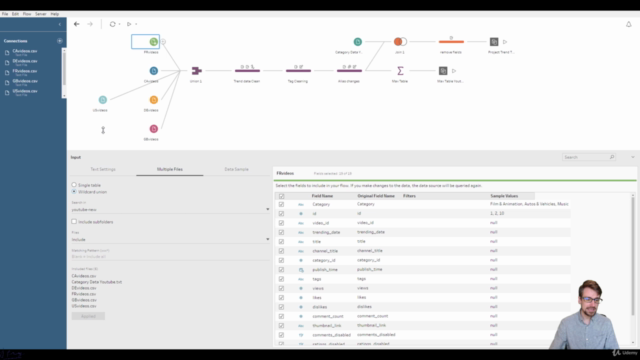The width and height of the screenshot is (640, 360).
Task: Enable Include subfolders checkbox
Action: coord(74,222)
